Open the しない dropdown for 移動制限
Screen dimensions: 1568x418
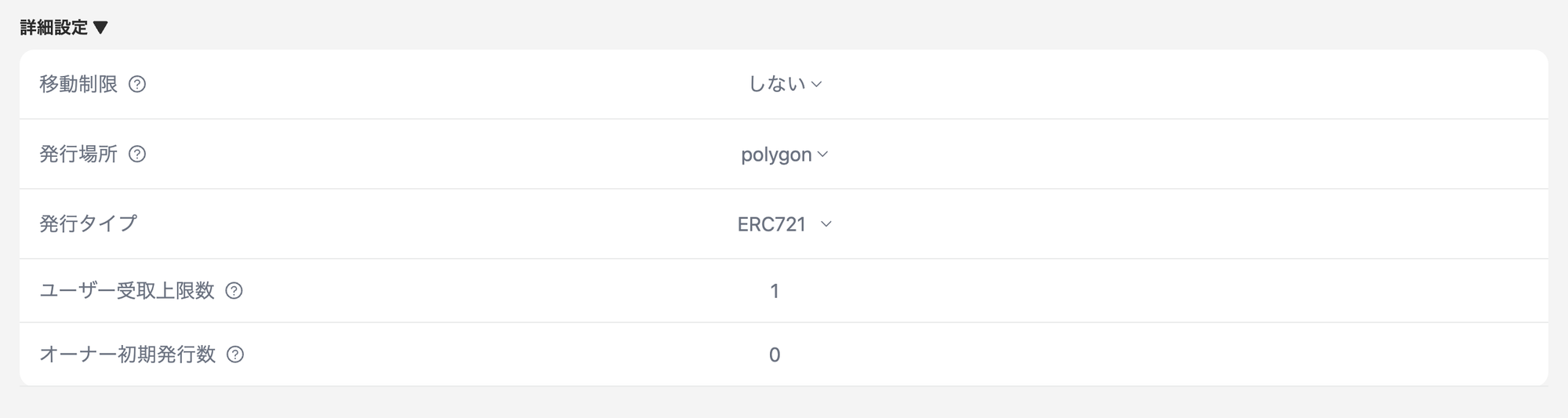point(784,84)
